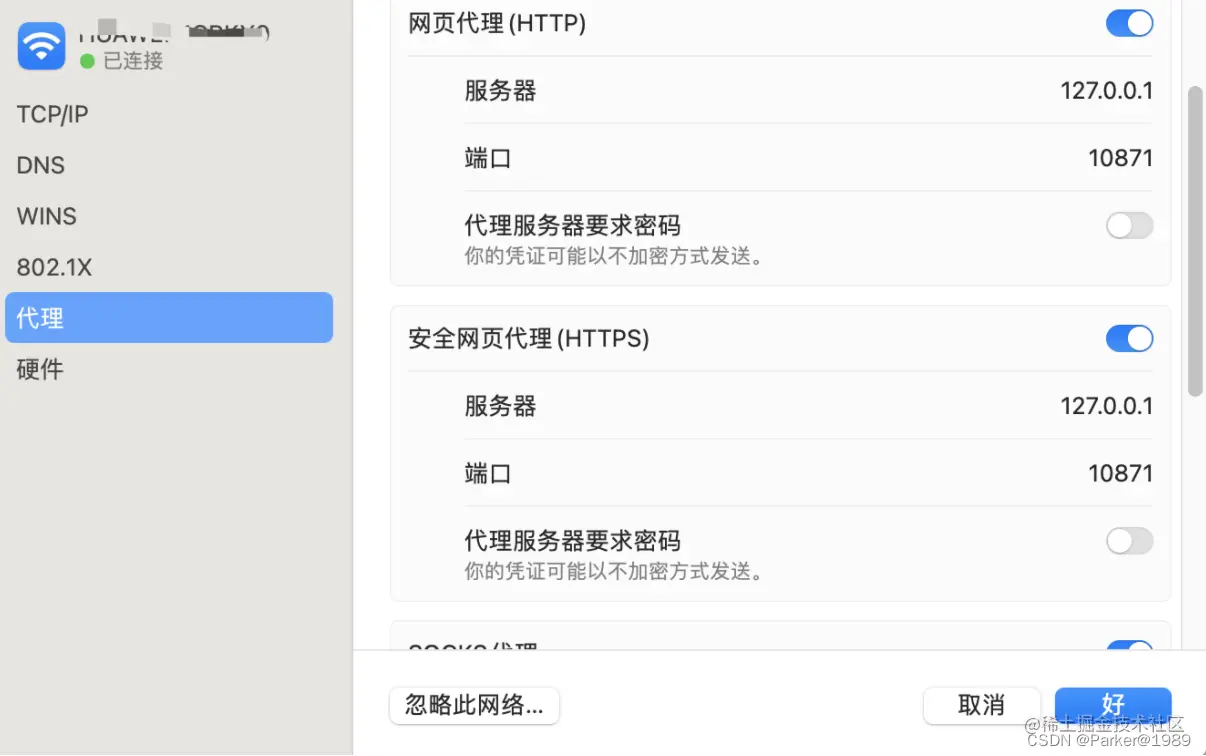1206x756 pixels.
Task: Select the 代理 (Proxies) sidebar item
Action: point(40,317)
